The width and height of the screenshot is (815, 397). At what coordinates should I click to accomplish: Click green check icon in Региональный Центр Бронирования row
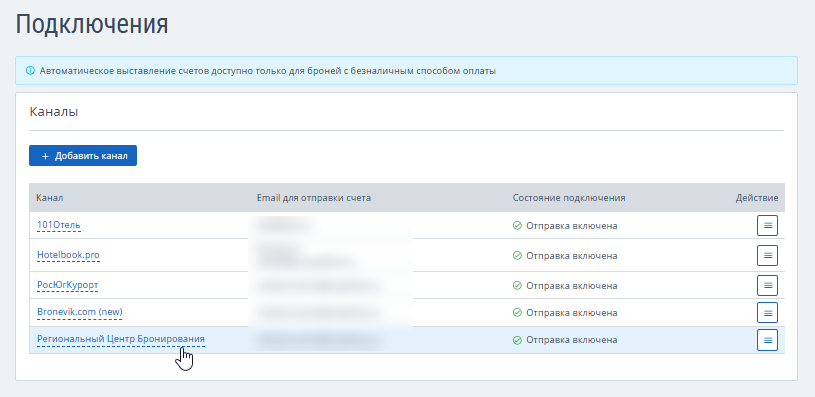[517, 340]
